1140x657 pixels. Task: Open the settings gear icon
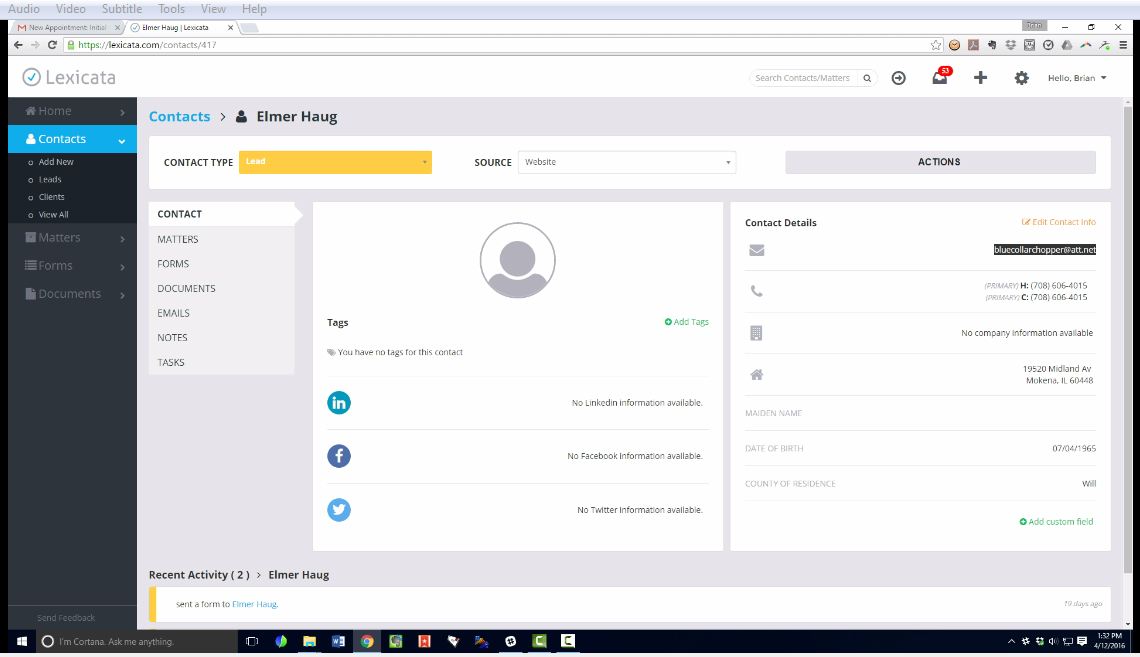click(1021, 78)
